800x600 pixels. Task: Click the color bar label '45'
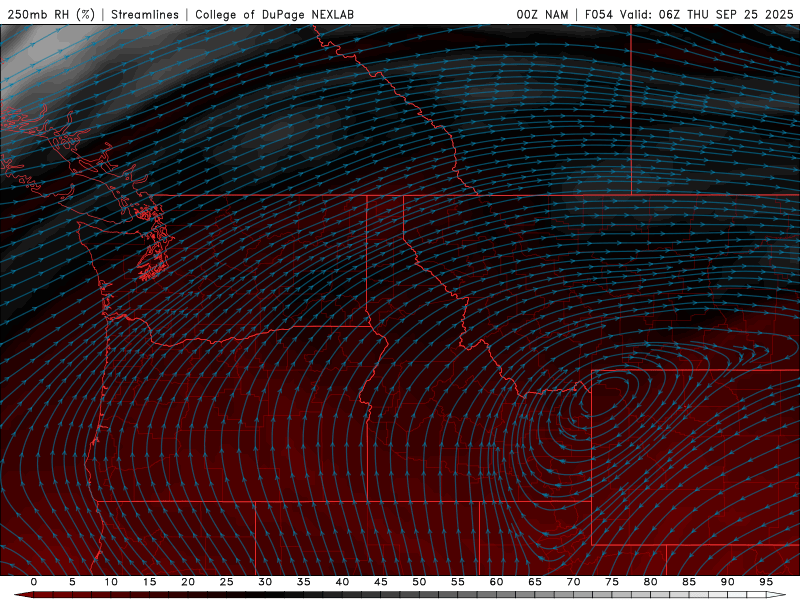(x=381, y=582)
